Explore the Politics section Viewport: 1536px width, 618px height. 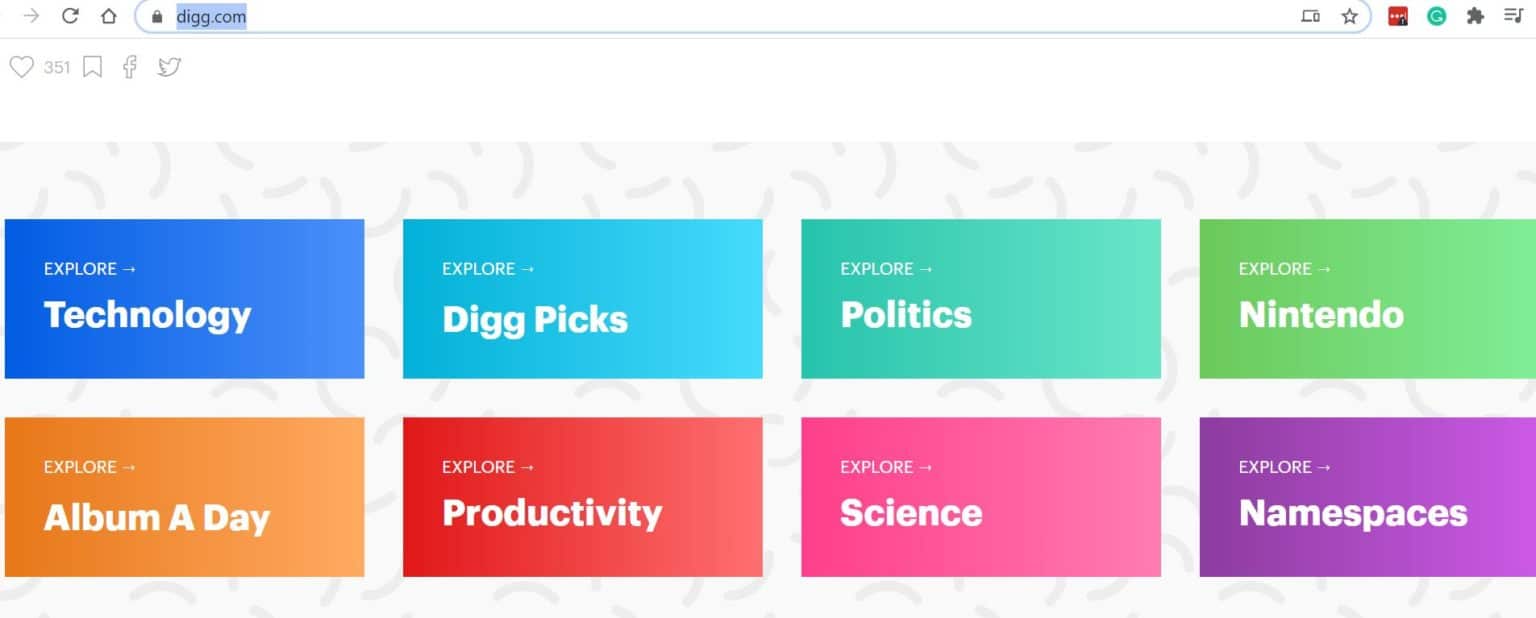click(980, 299)
